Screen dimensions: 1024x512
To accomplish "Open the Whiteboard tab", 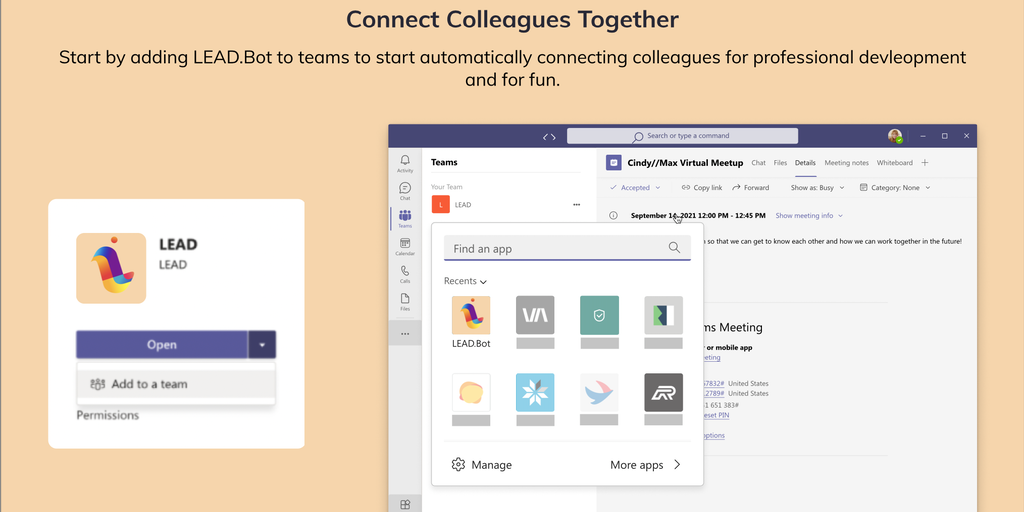I will pos(895,163).
